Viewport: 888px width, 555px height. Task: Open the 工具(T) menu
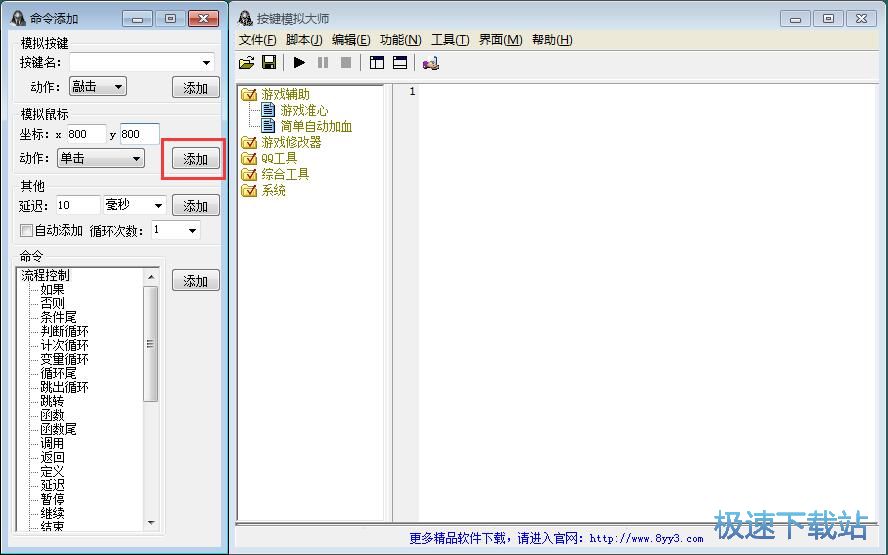[x=449, y=40]
